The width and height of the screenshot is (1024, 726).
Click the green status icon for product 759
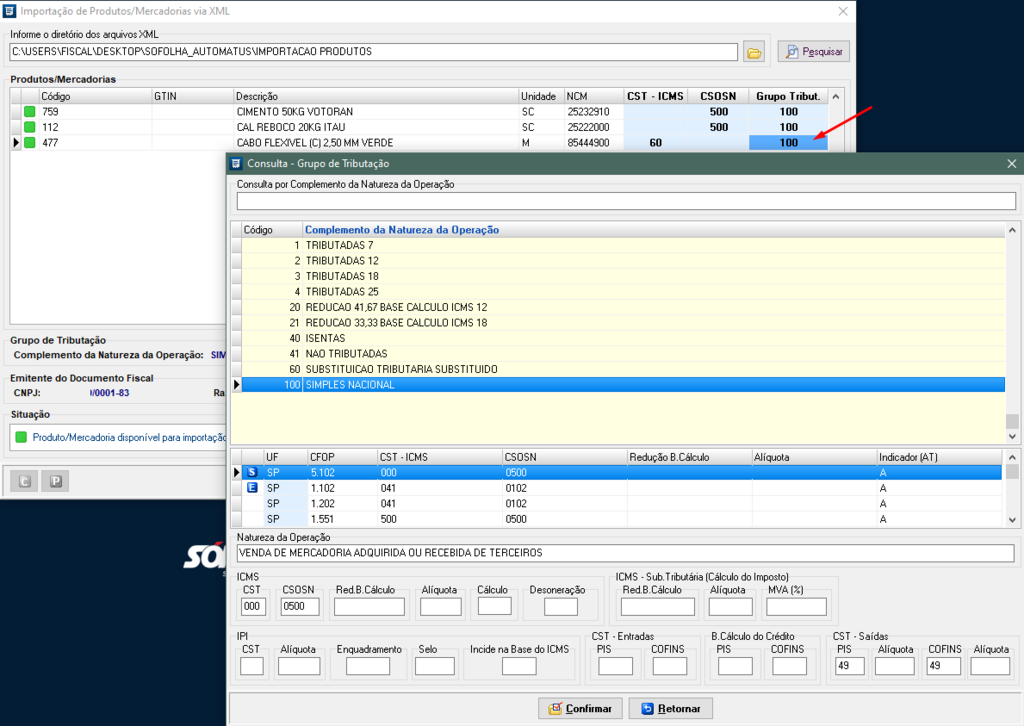click(x=30, y=112)
